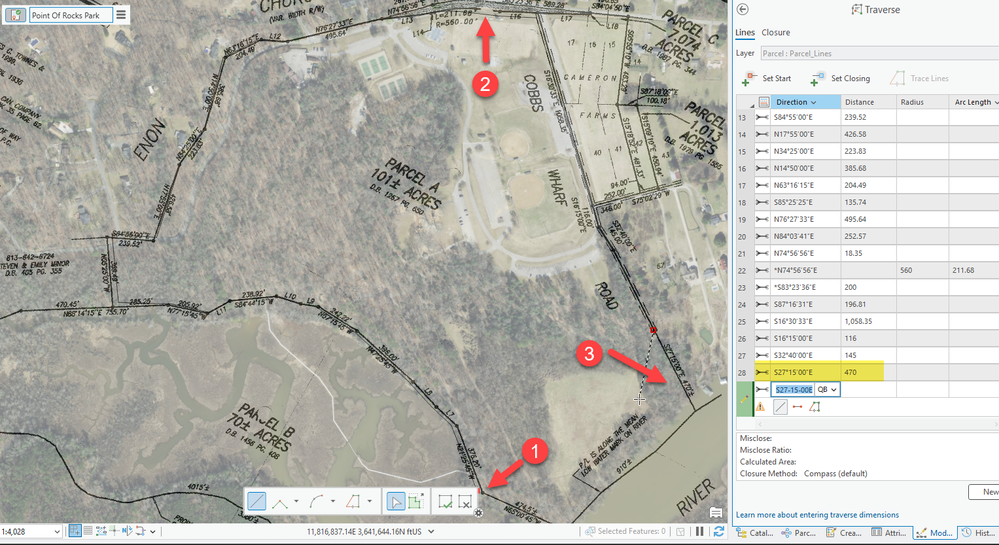Choose the Arc segment tool in the editing toolbar
Viewport: 999px width, 545px height.
317,502
